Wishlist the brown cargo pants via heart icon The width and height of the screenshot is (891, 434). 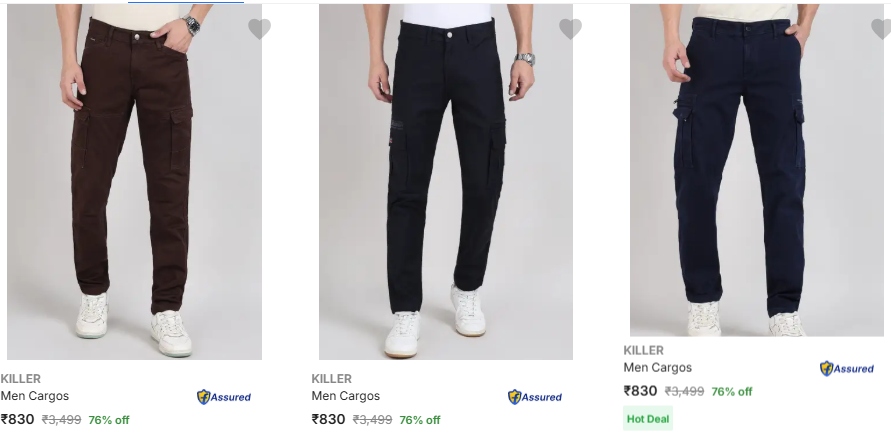point(259,29)
